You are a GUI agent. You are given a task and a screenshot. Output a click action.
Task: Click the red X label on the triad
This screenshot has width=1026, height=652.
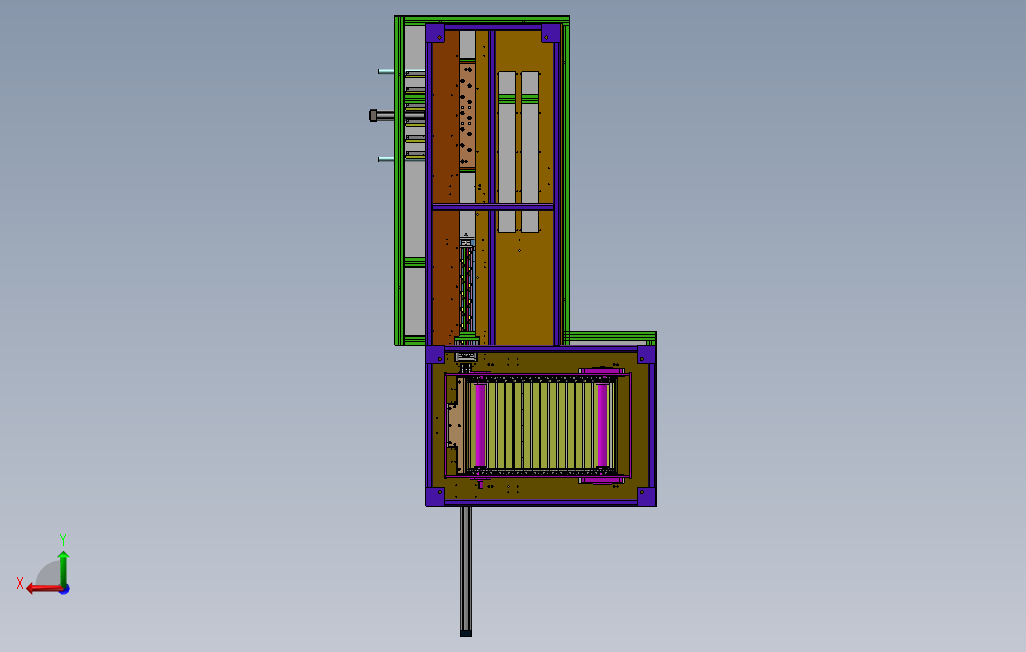click(20, 583)
